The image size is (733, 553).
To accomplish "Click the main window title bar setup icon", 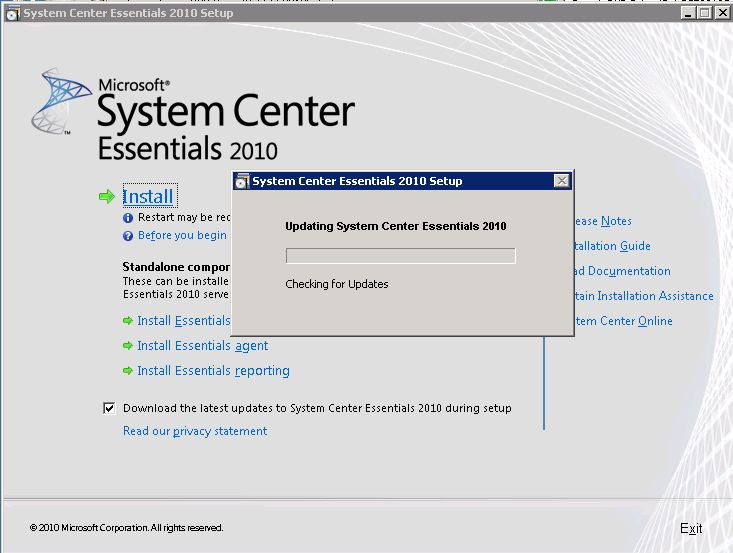I will click(x=13, y=13).
